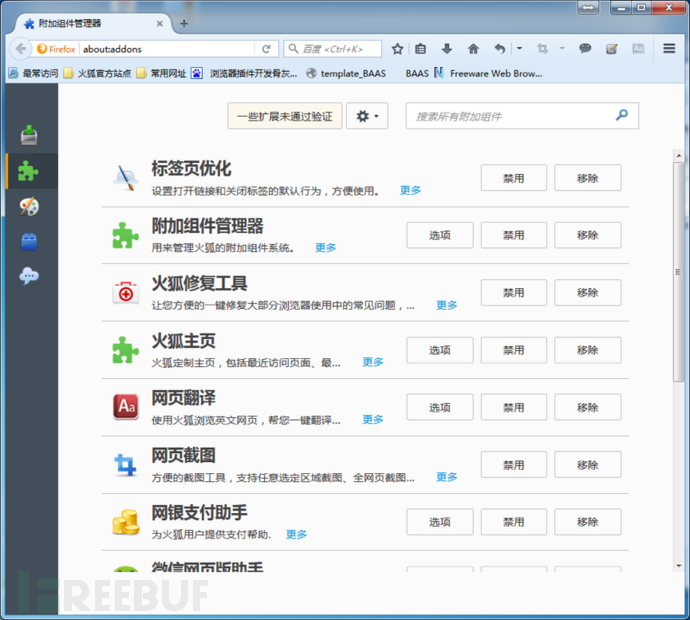Open 更多 link for 网页截图
The image size is (690, 620).
pos(447,477)
